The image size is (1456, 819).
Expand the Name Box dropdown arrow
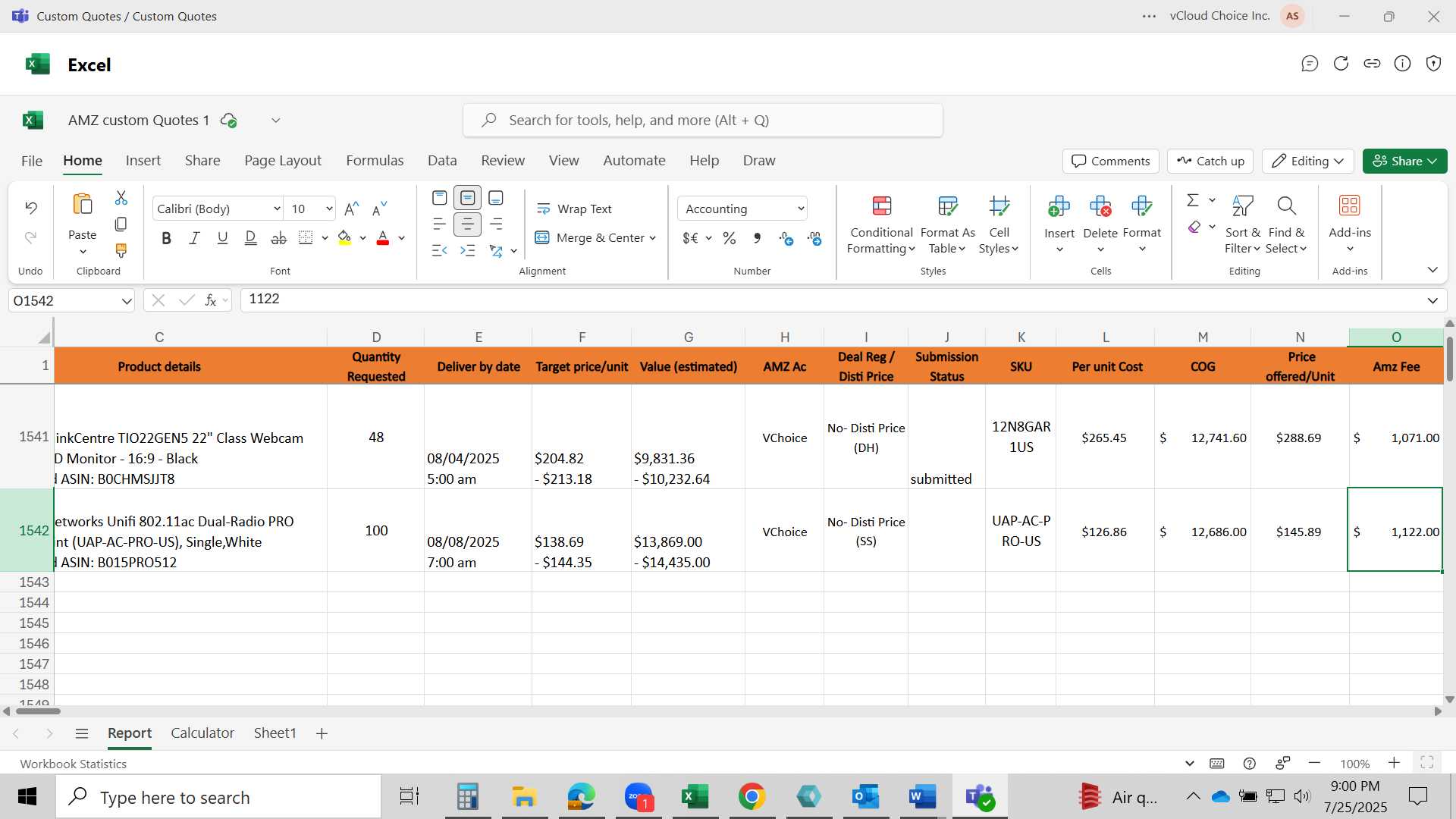click(x=126, y=301)
